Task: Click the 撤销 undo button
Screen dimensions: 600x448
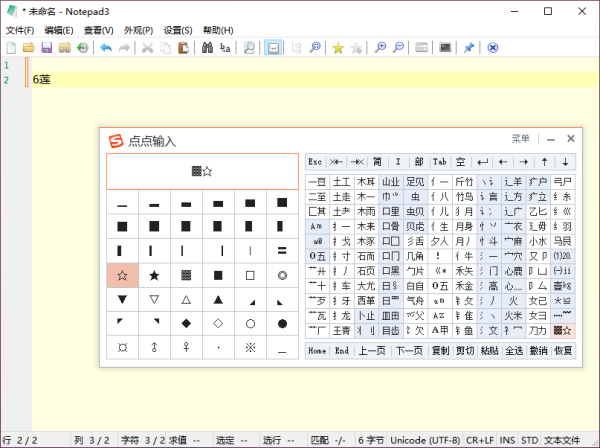Action: coord(538,351)
